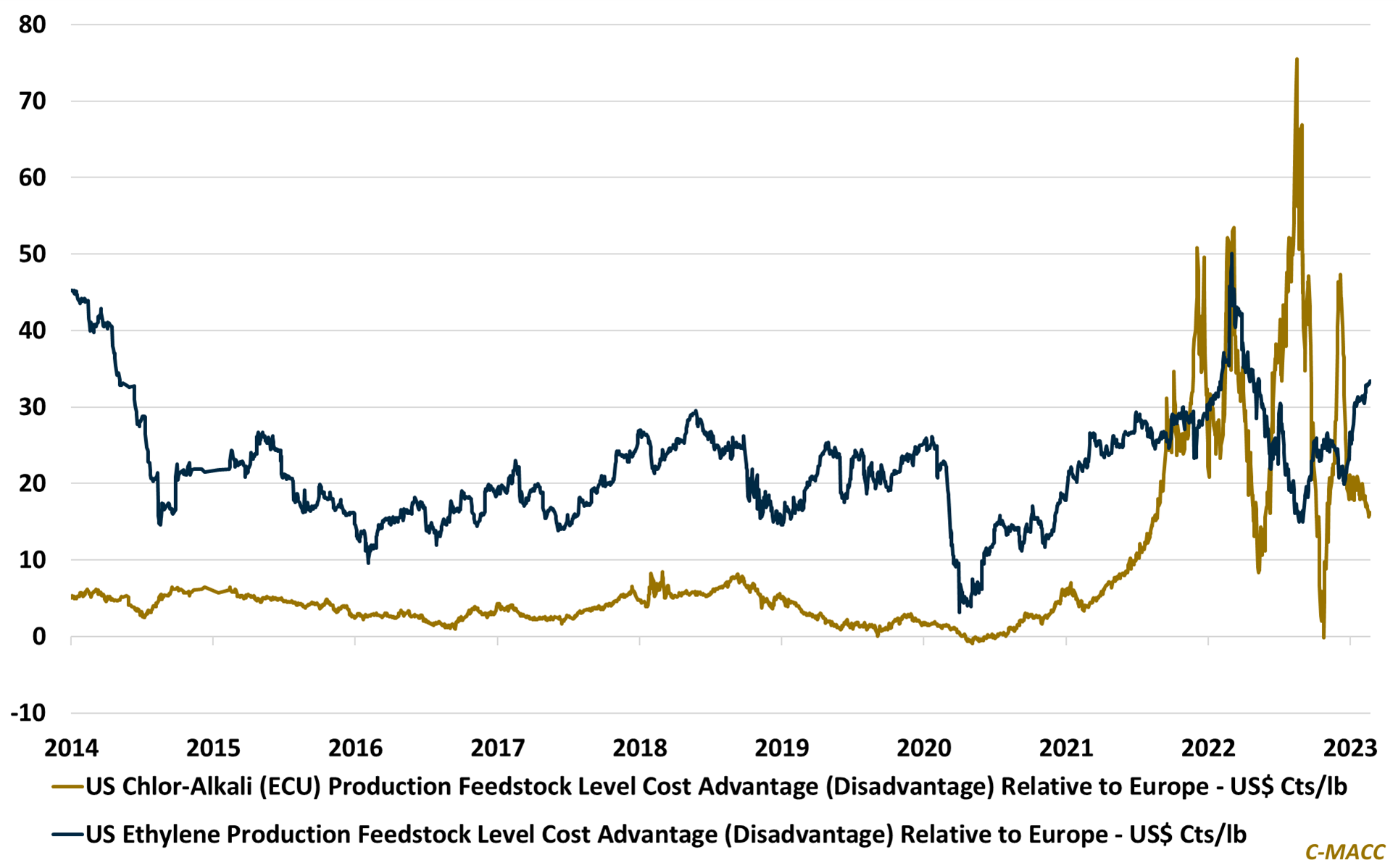Click the dark blue Ethylene legend line swatch
This screenshot has height=868, width=1398.
tap(67, 834)
